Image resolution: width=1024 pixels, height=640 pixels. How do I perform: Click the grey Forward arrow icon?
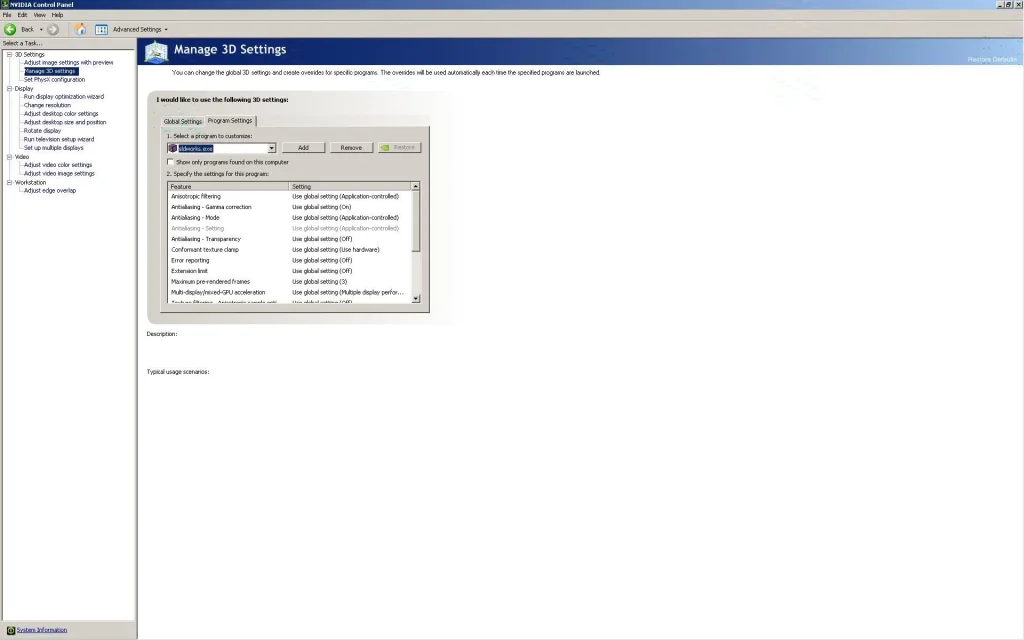53,29
